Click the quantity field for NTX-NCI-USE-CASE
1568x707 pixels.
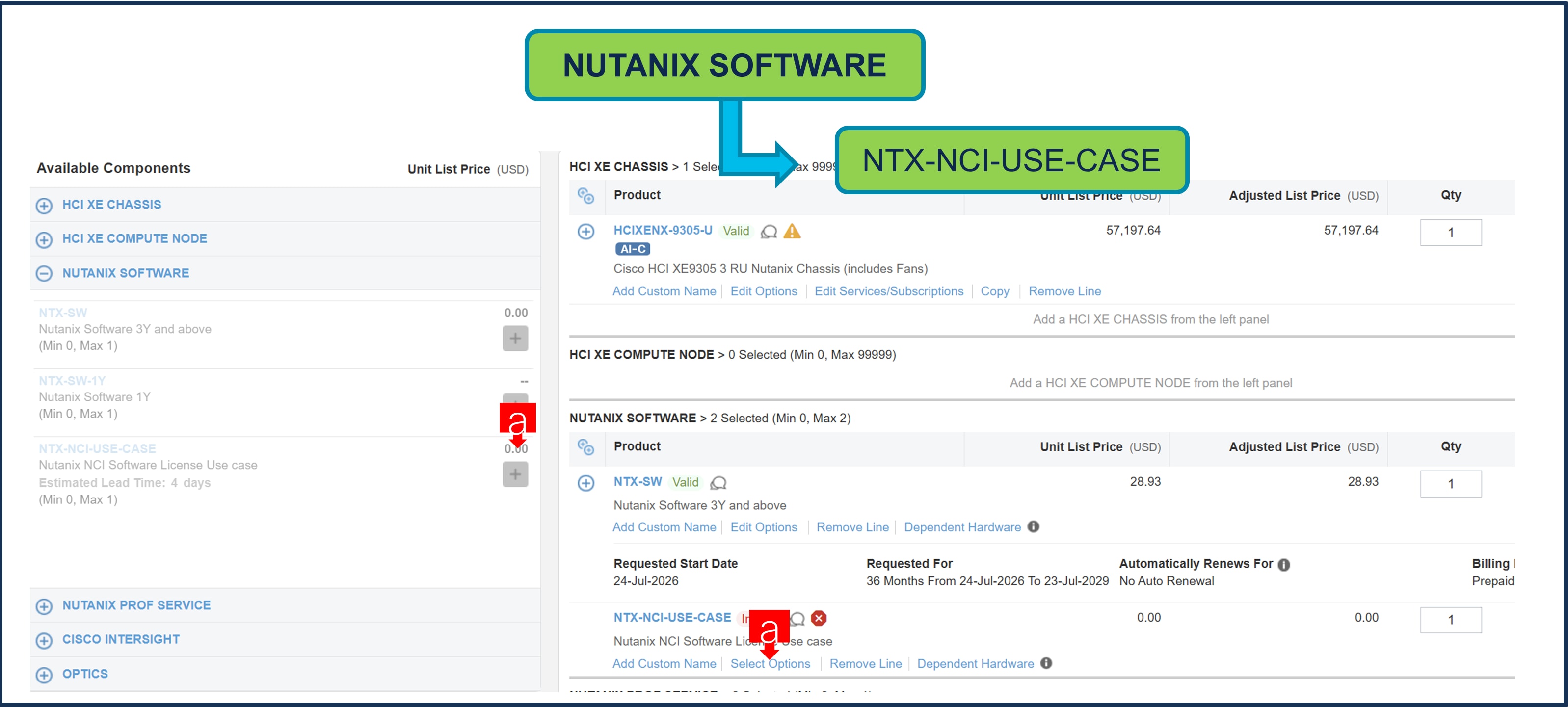tap(1451, 619)
